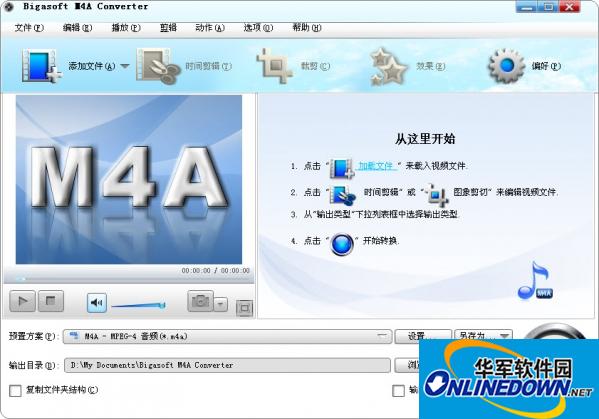
Task: Minimize the Bigasoft M4A Converter window
Action: pos(527,6)
